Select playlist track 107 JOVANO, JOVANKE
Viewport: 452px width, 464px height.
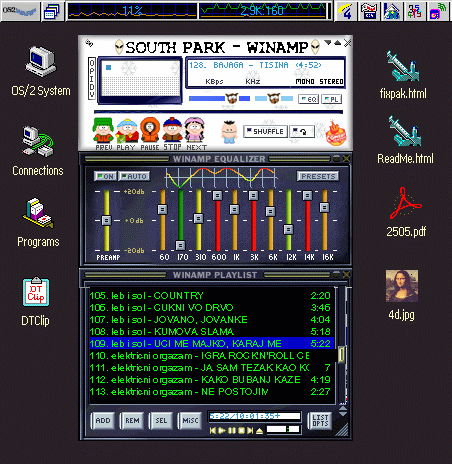pyautogui.click(x=211, y=320)
